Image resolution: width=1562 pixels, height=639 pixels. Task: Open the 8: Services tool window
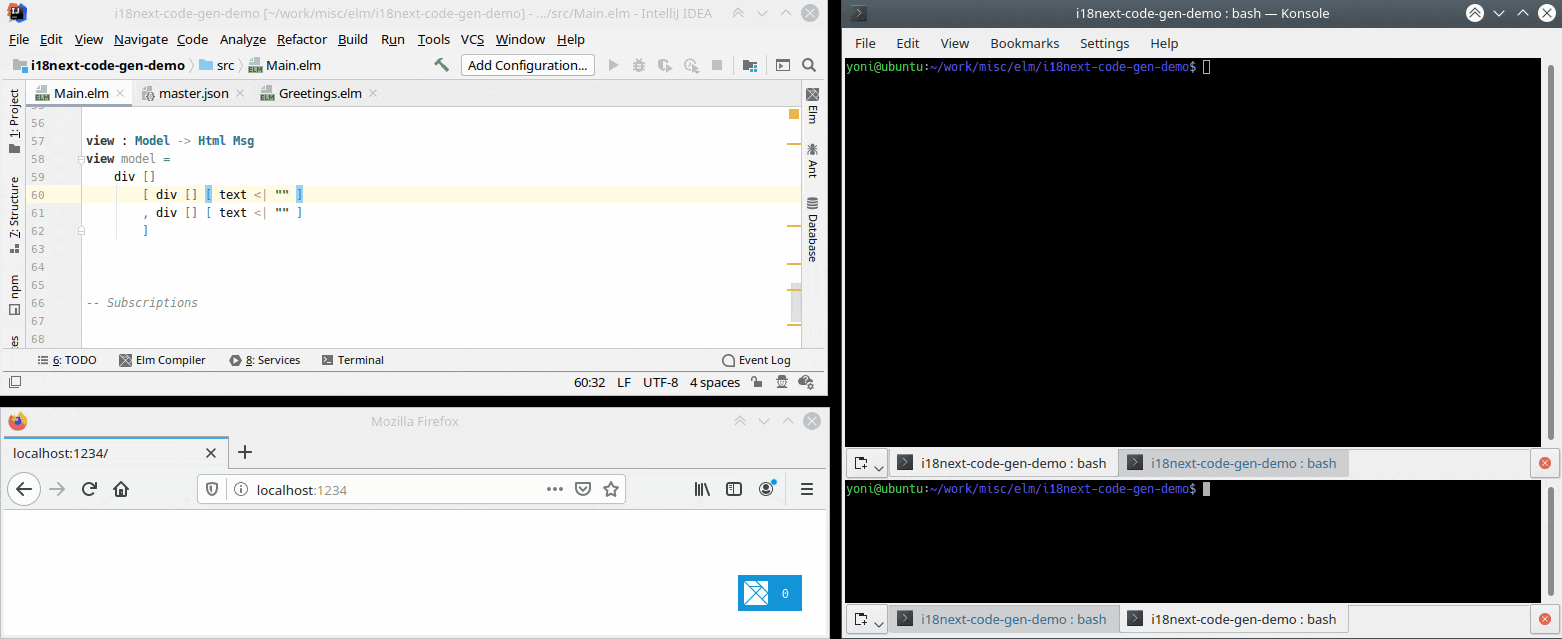tap(265, 360)
